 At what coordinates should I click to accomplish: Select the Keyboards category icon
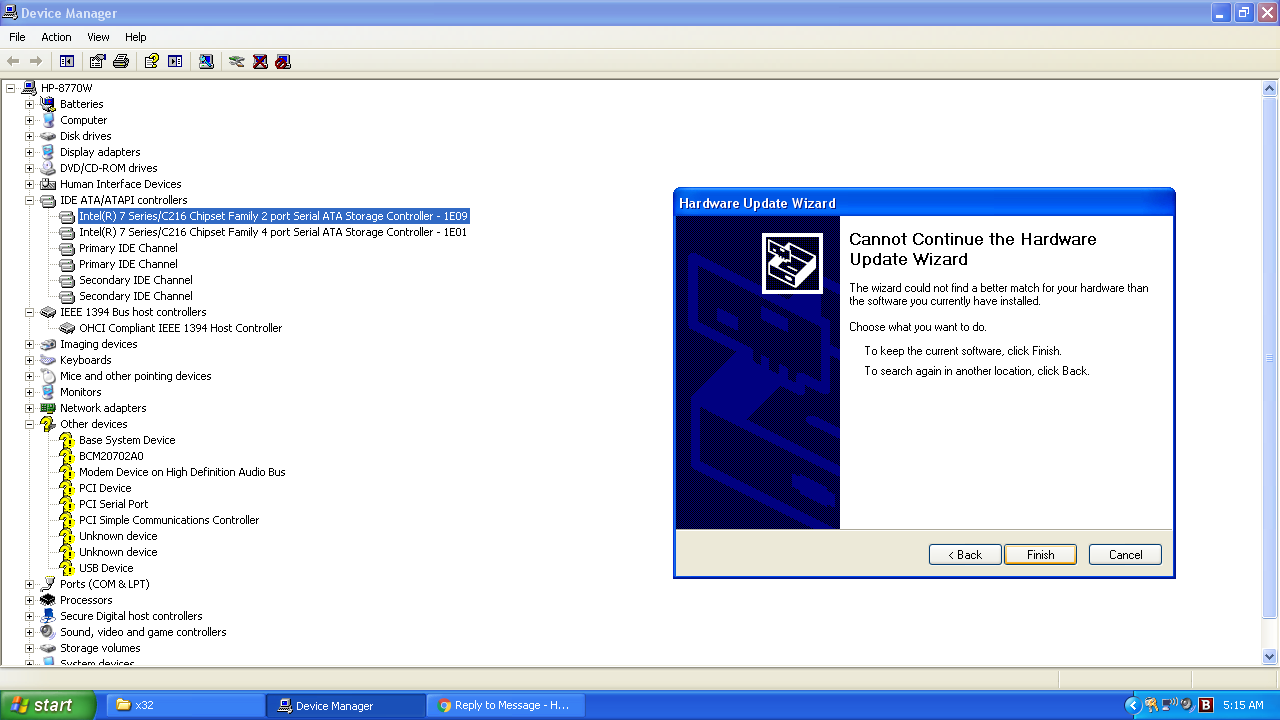click(48, 360)
